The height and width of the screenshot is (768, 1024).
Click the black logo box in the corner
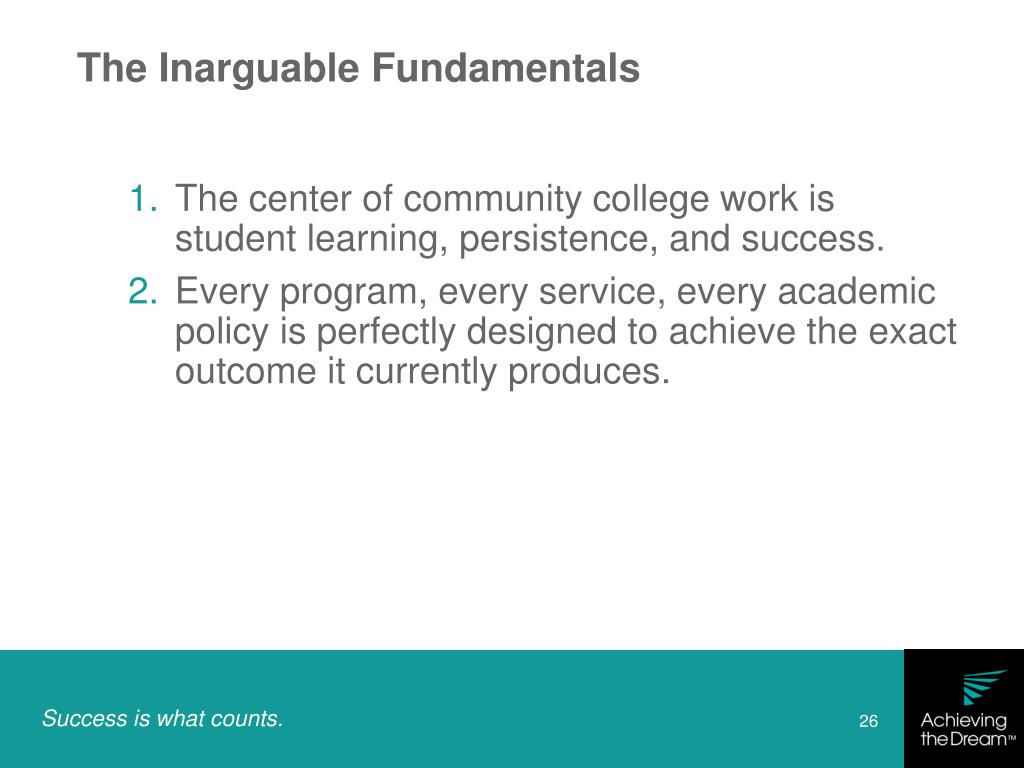click(964, 709)
